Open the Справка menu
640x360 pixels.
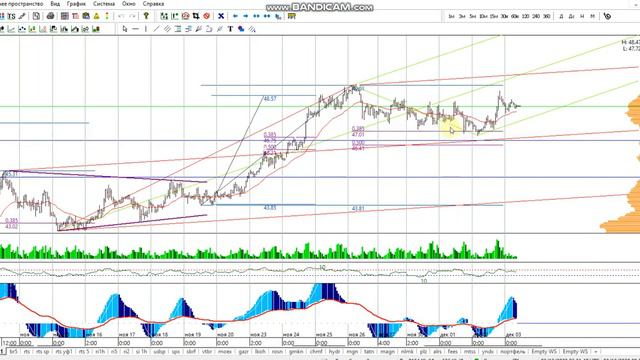[153, 4]
